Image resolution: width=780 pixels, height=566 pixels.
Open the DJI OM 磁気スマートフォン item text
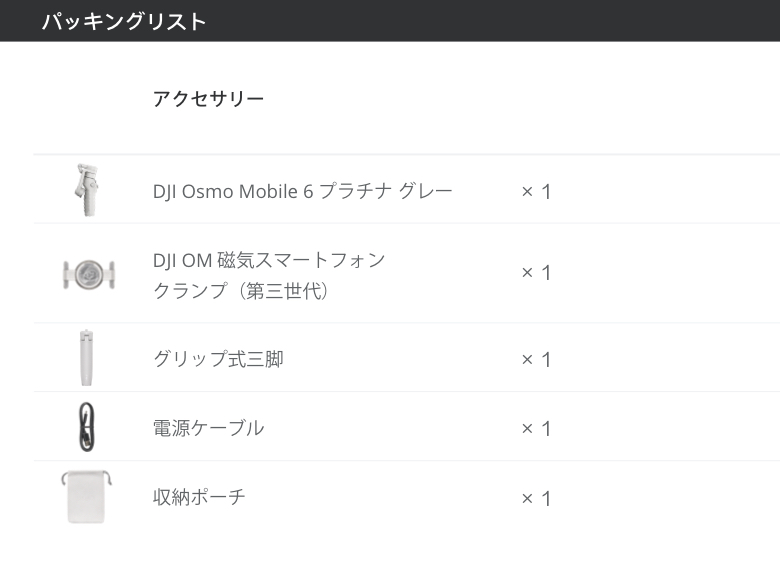pyautogui.click(x=268, y=260)
